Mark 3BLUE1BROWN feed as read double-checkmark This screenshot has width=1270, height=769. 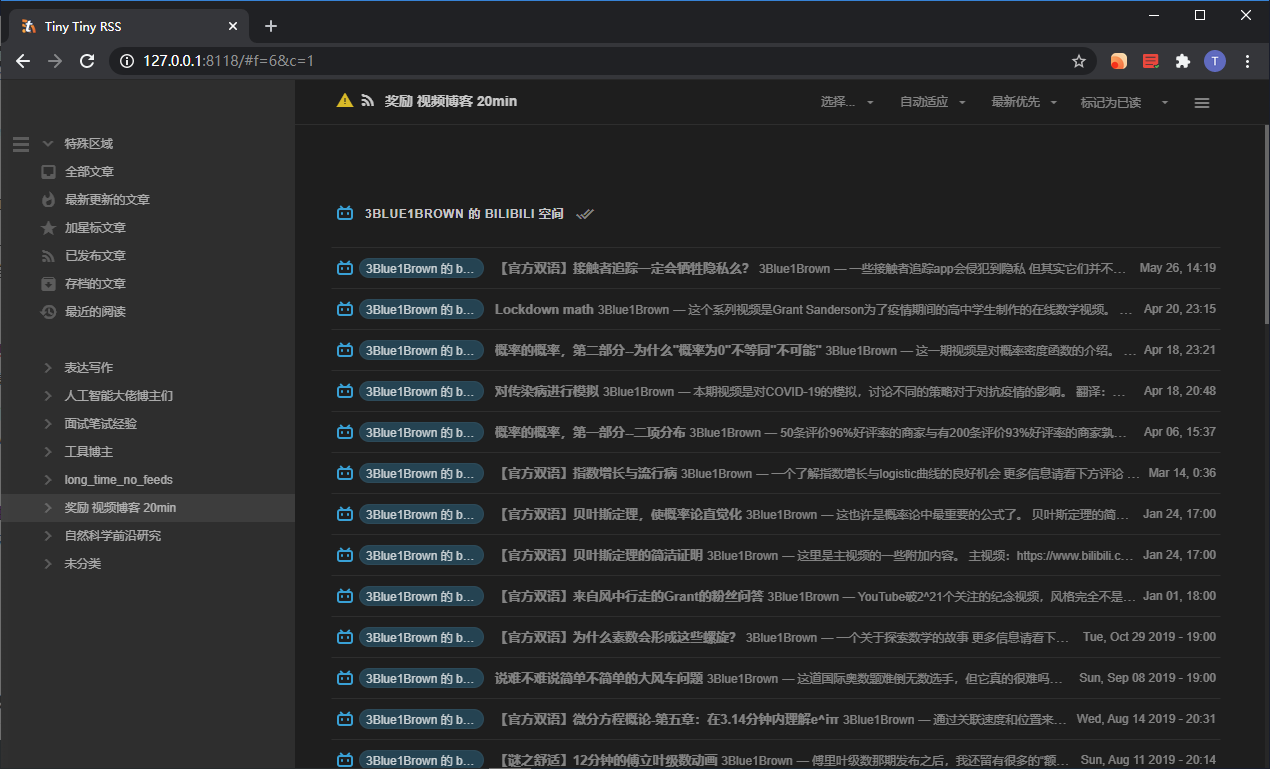(x=585, y=214)
